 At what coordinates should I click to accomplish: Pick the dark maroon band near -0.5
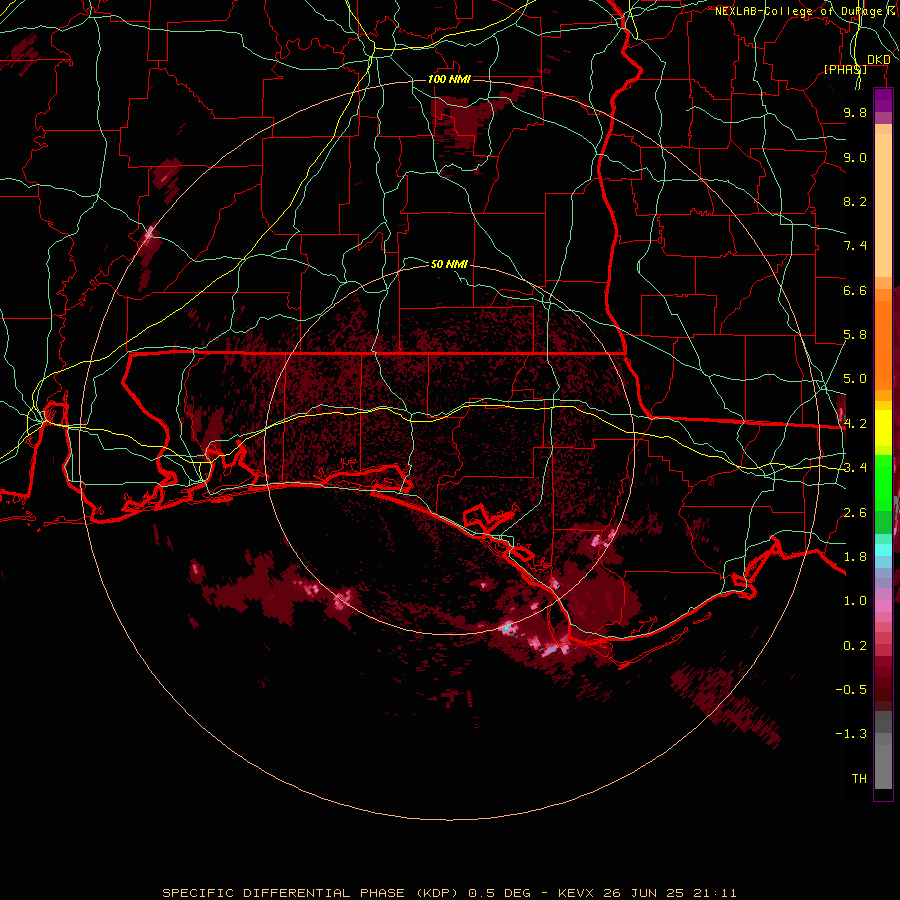click(x=883, y=689)
